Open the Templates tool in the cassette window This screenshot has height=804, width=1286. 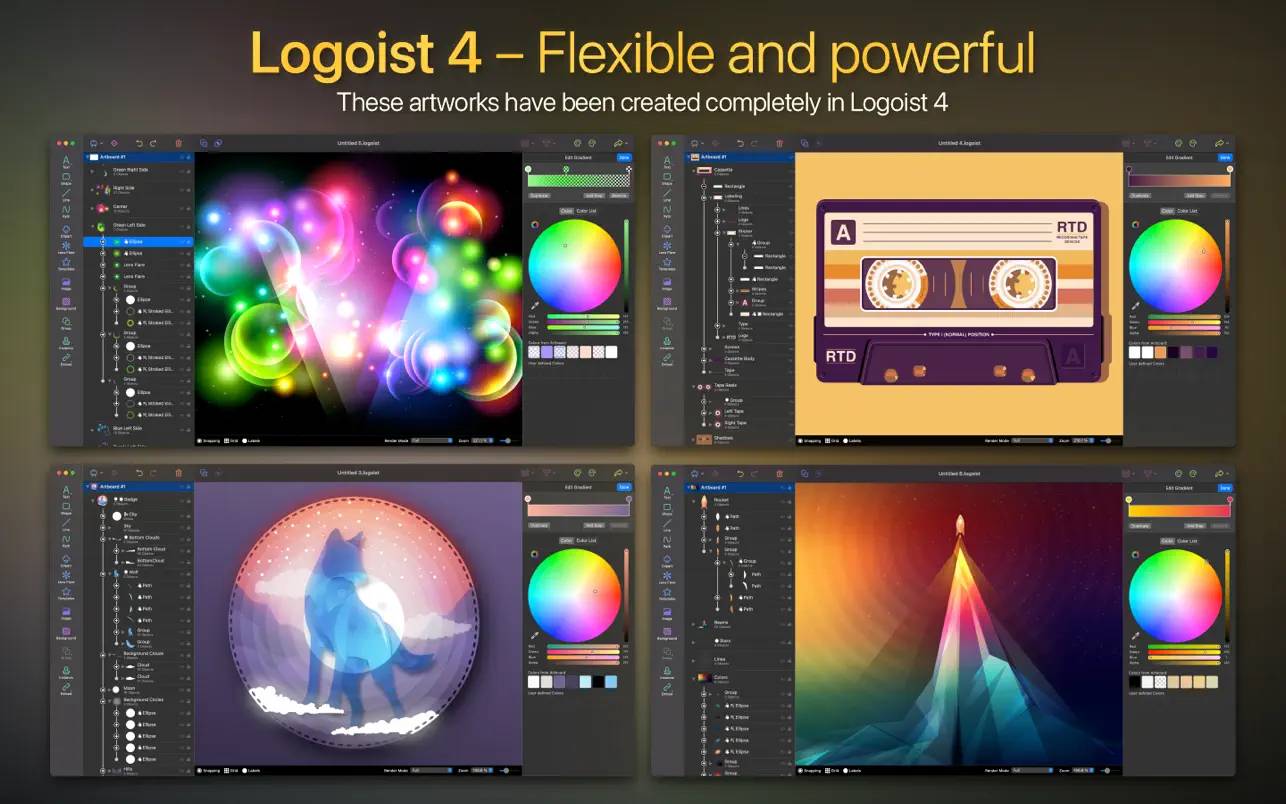(666, 264)
